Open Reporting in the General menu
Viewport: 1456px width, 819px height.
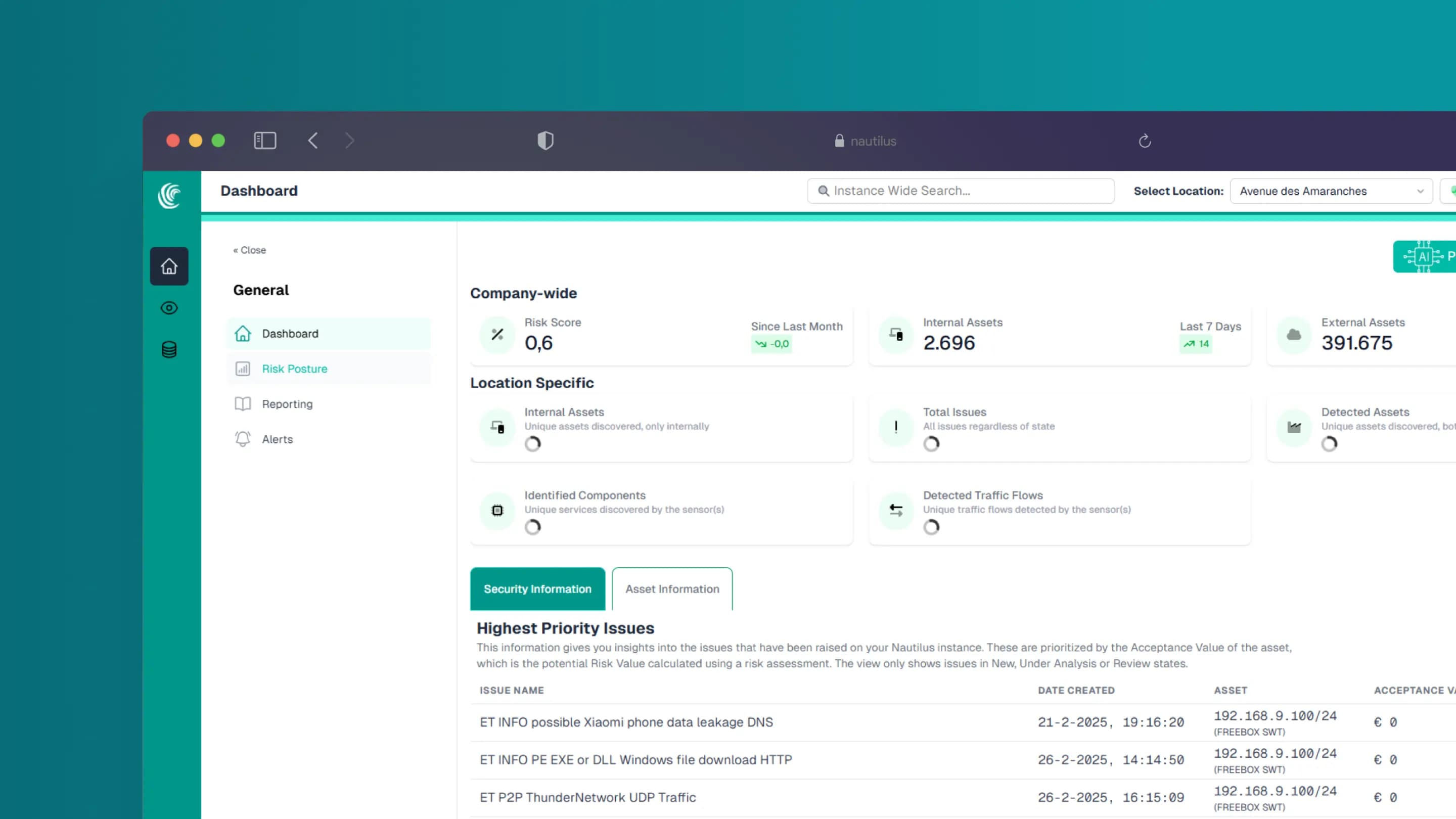click(x=287, y=404)
